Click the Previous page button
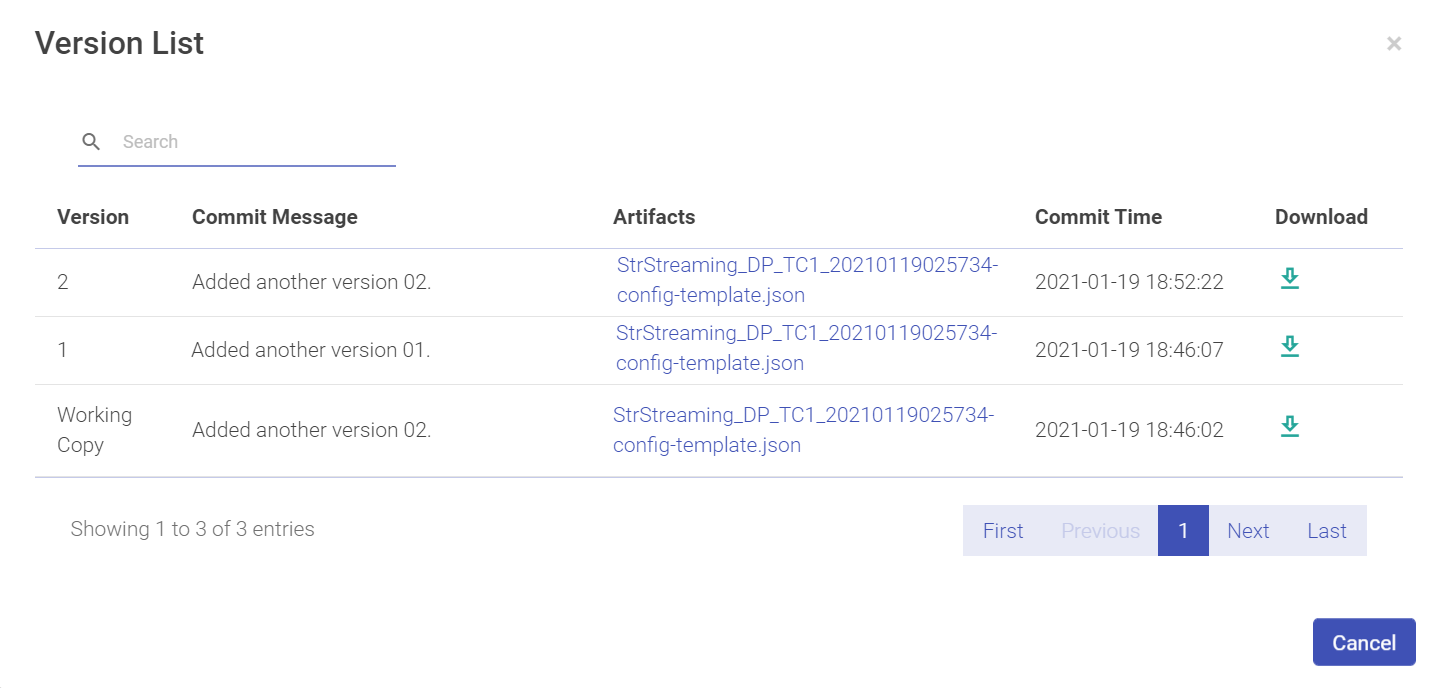Viewport: 1435px width, 692px height. 1100,531
